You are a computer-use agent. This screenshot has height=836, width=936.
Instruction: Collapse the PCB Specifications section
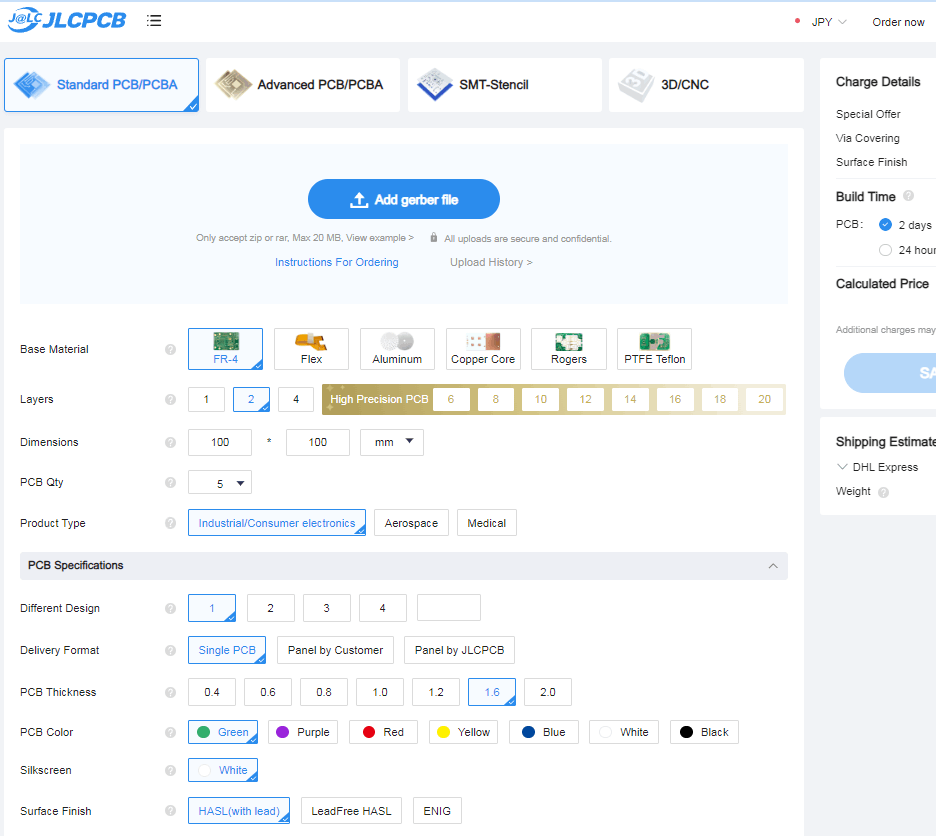[773, 565]
